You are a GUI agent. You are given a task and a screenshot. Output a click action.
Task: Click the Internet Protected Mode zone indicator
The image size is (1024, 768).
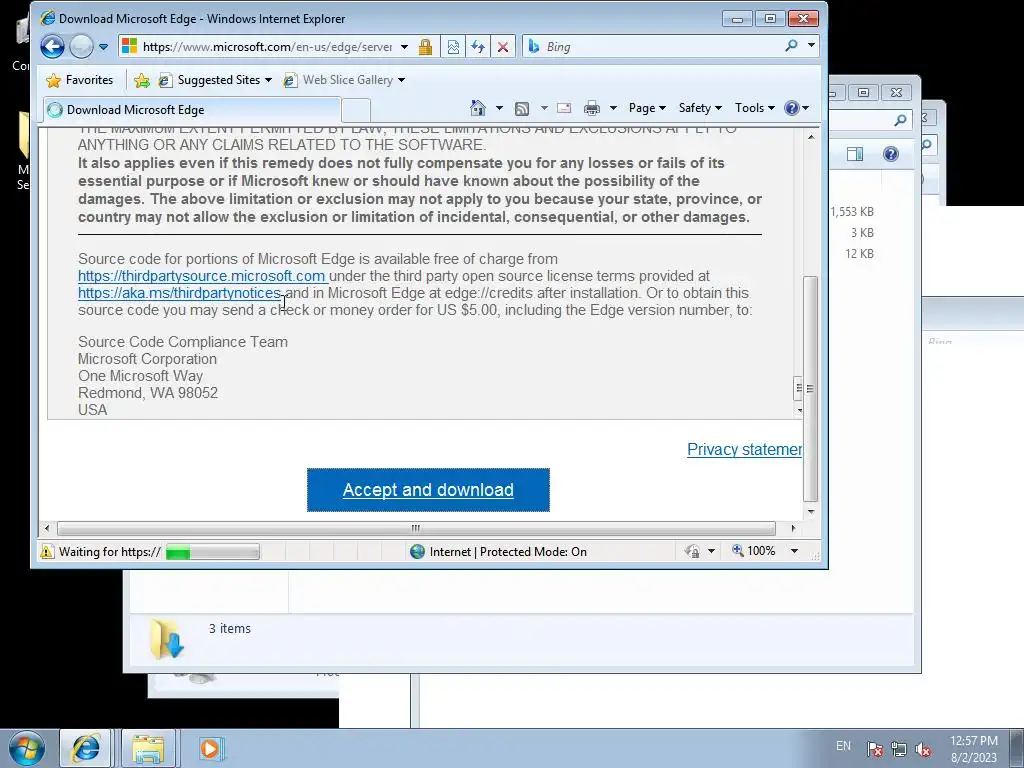pyautogui.click(x=499, y=552)
